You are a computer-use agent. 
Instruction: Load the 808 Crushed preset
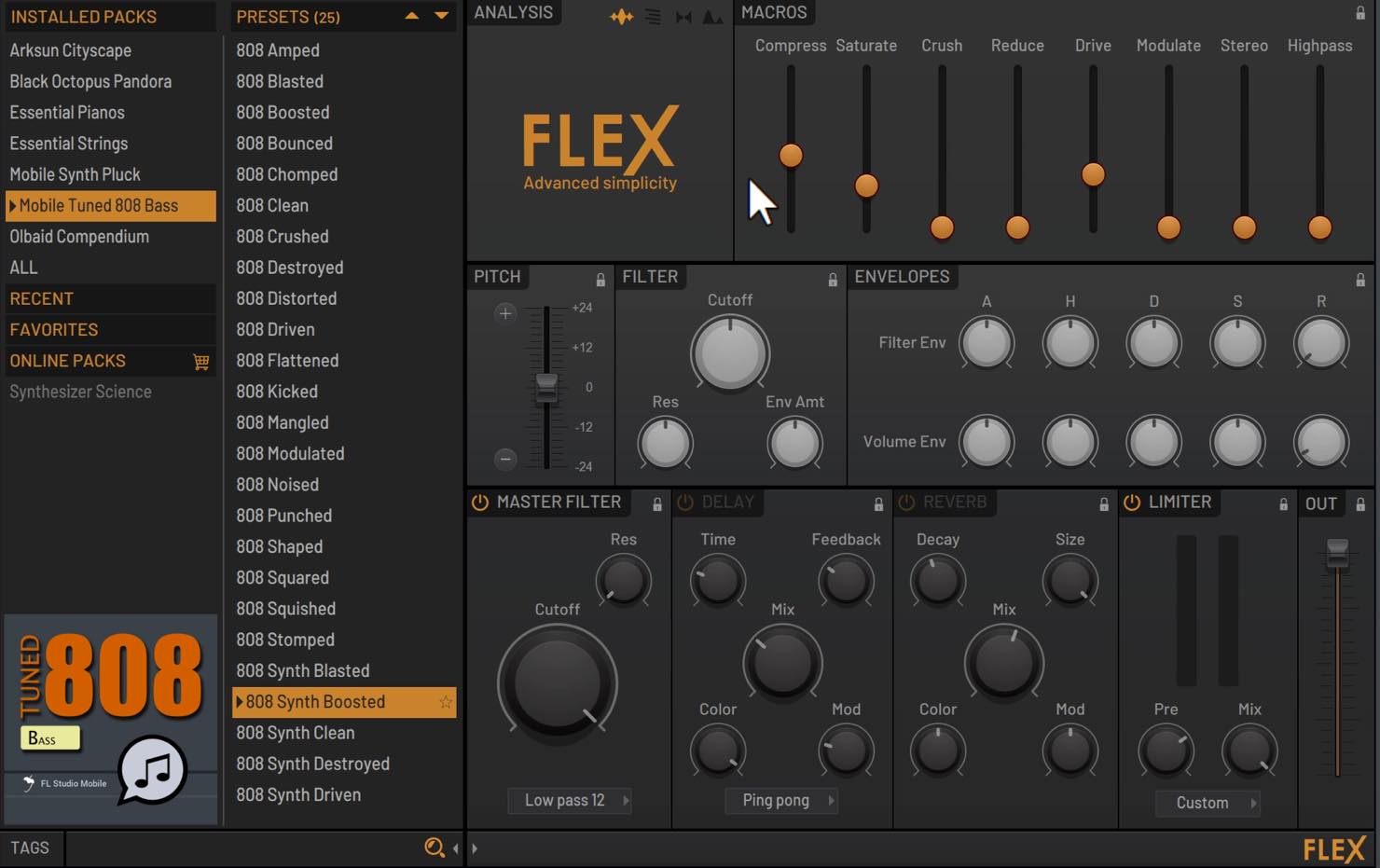tap(343, 237)
